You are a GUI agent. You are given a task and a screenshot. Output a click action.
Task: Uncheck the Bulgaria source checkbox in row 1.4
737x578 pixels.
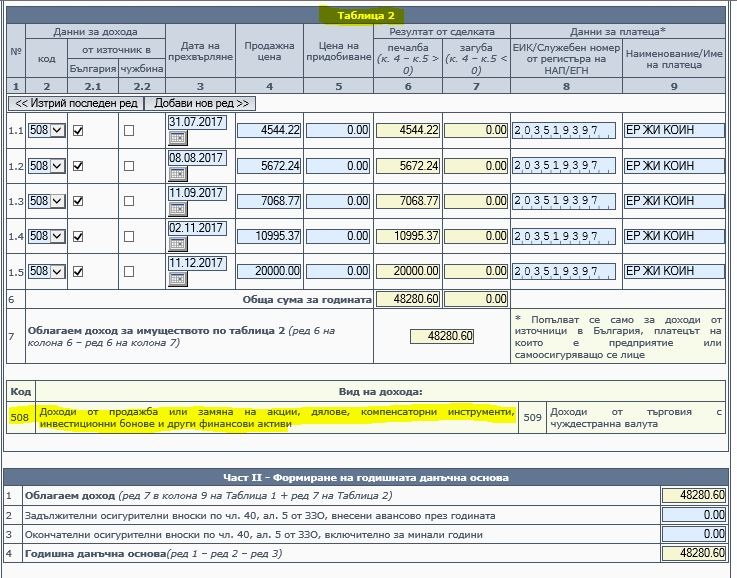tap(78, 236)
